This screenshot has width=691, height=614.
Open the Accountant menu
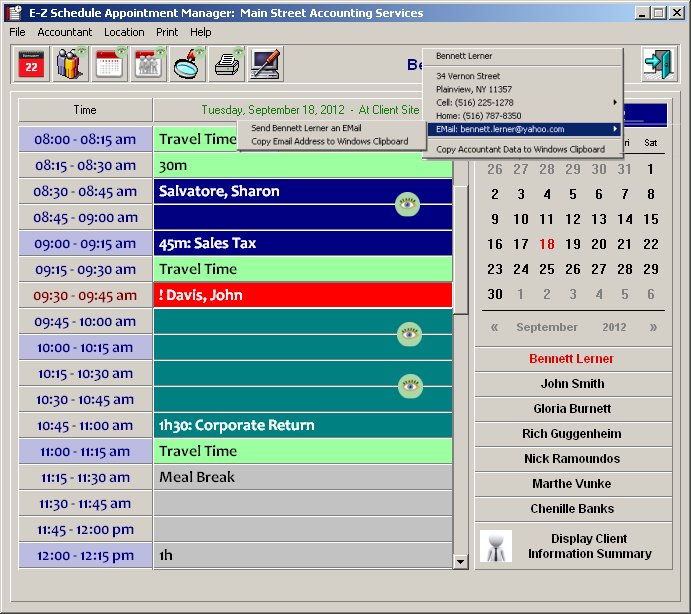point(65,32)
